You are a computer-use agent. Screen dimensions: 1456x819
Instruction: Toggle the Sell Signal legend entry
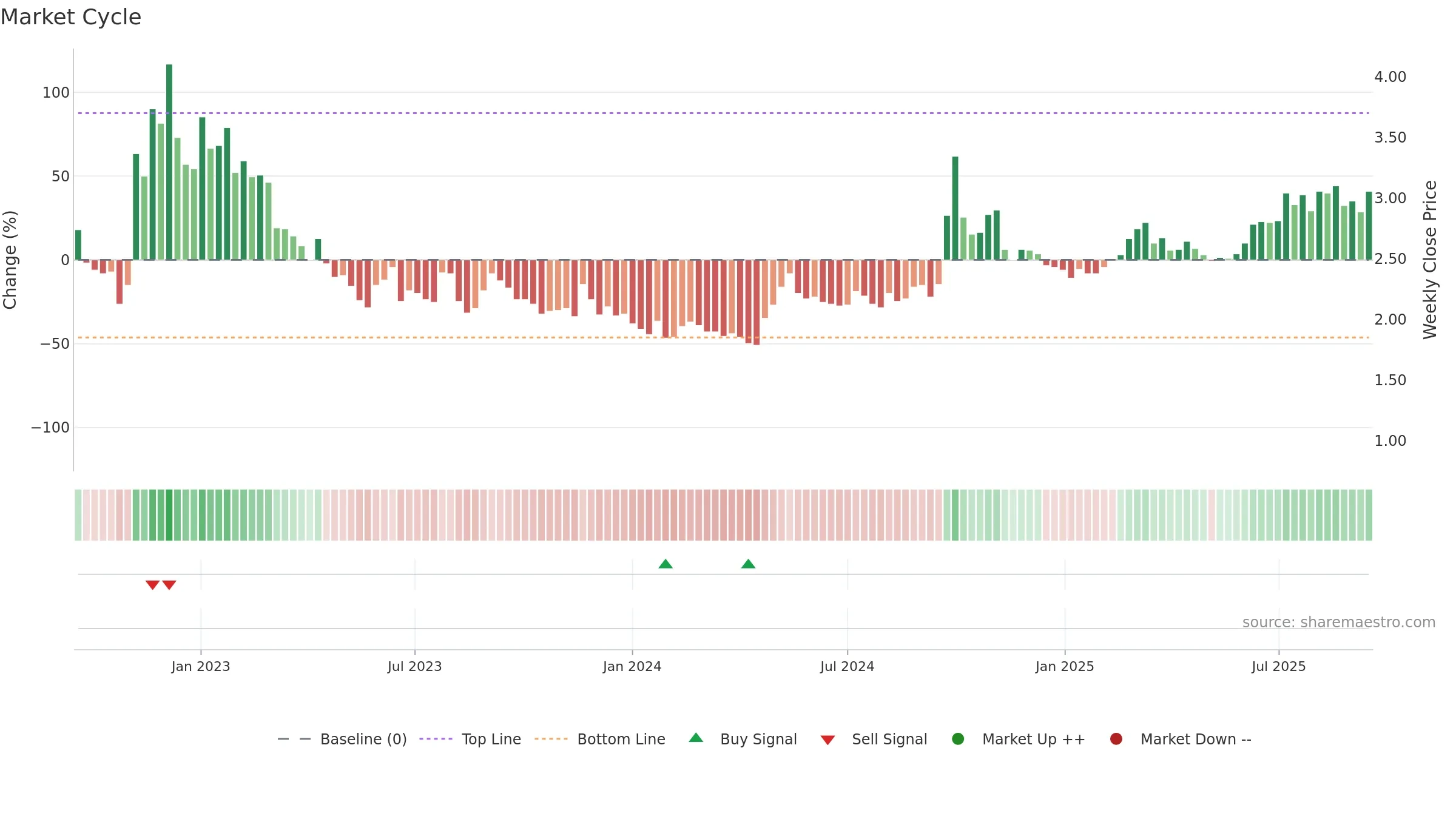pos(874,739)
